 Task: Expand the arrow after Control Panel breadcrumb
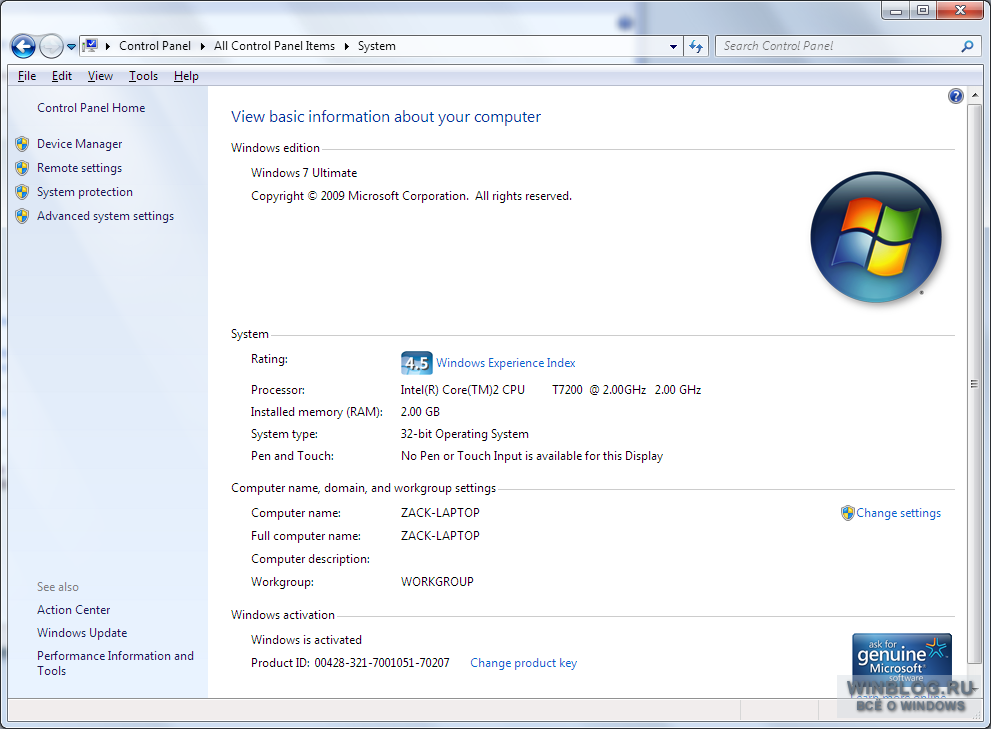click(202, 46)
